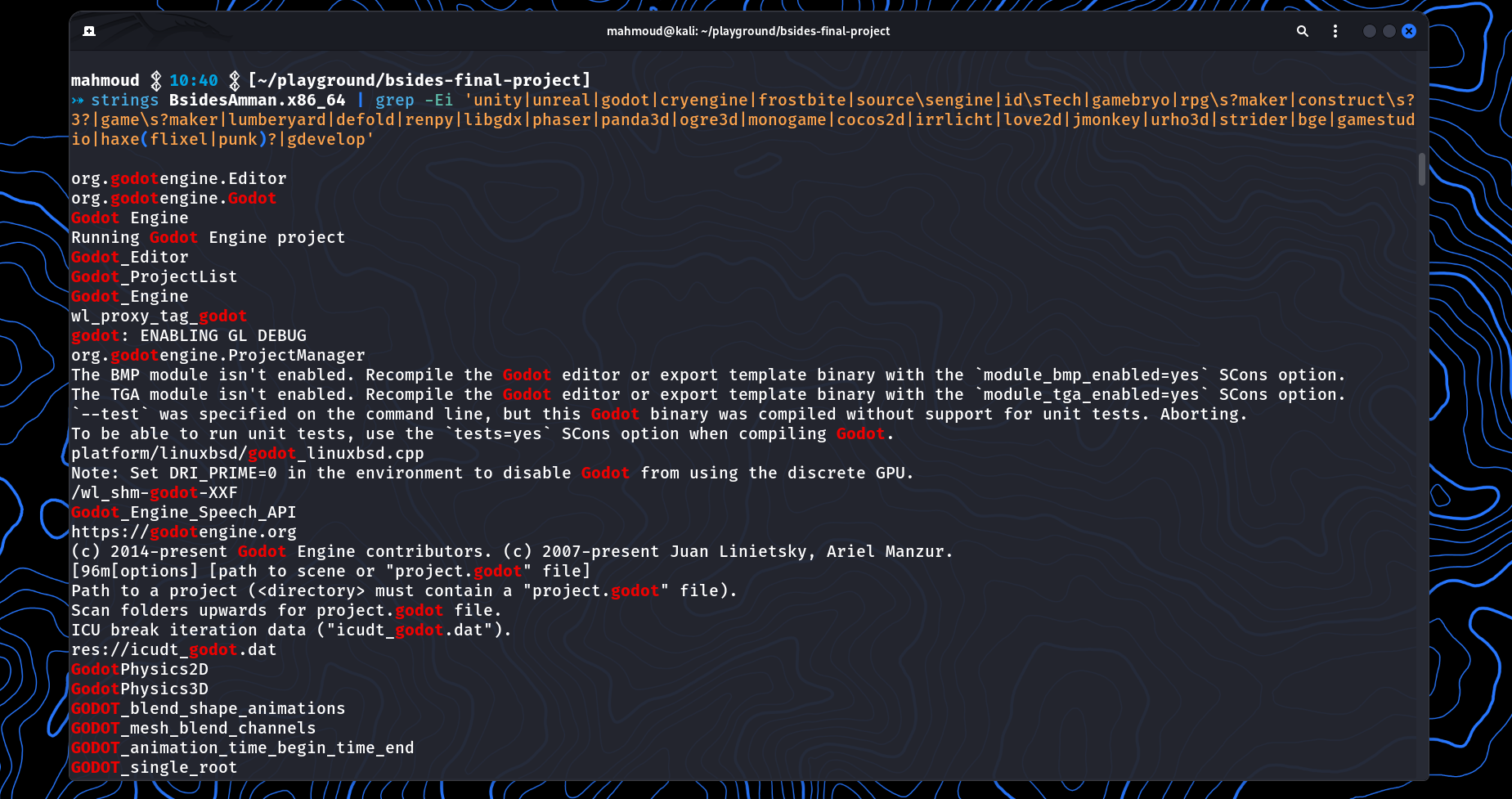Click the line 'org.godotengine.ProjectManager'

218,355
